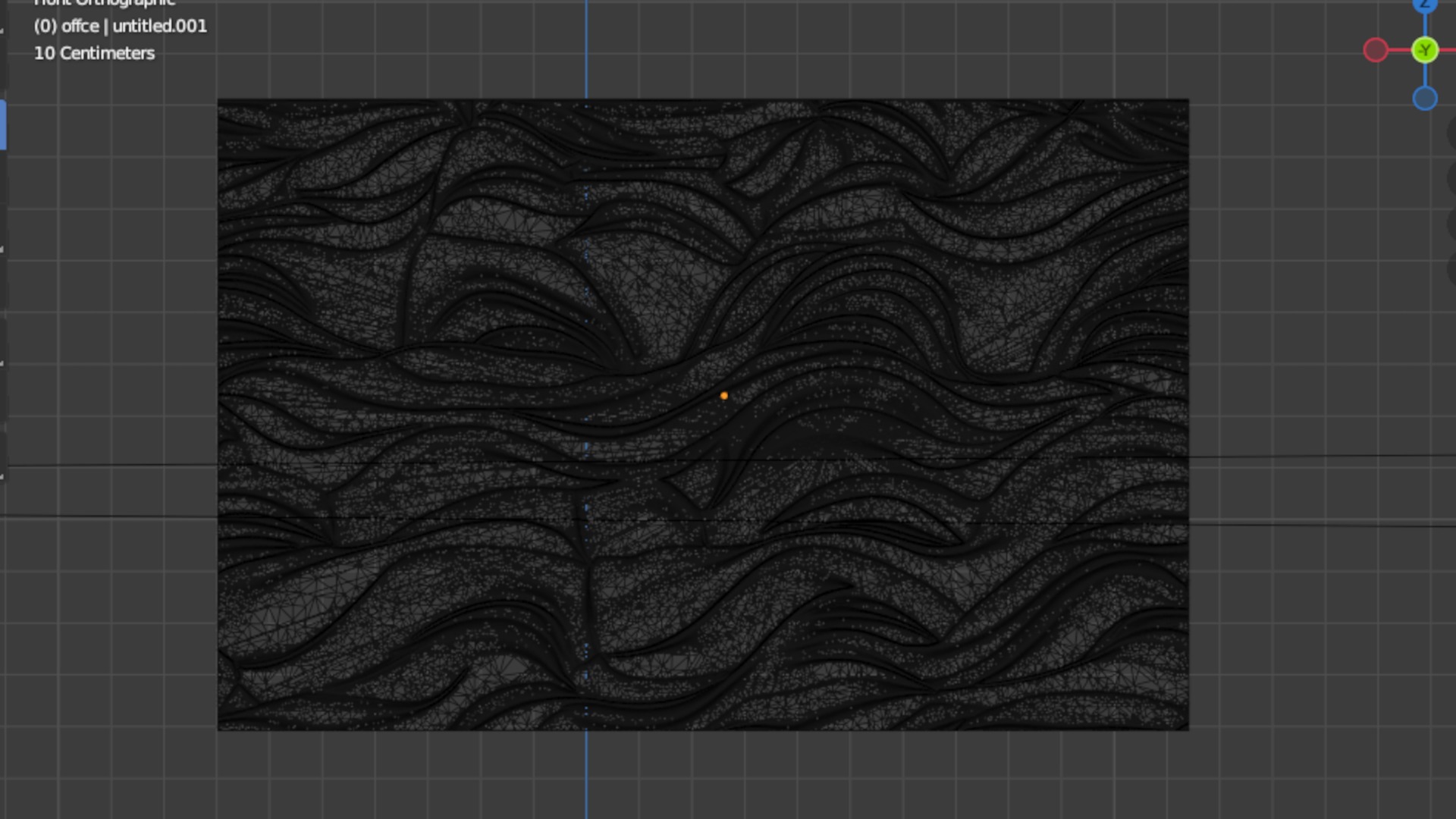Click the lower blue negative Z gizmo circle
Image resolution: width=1456 pixels, height=819 pixels.
(x=1425, y=99)
